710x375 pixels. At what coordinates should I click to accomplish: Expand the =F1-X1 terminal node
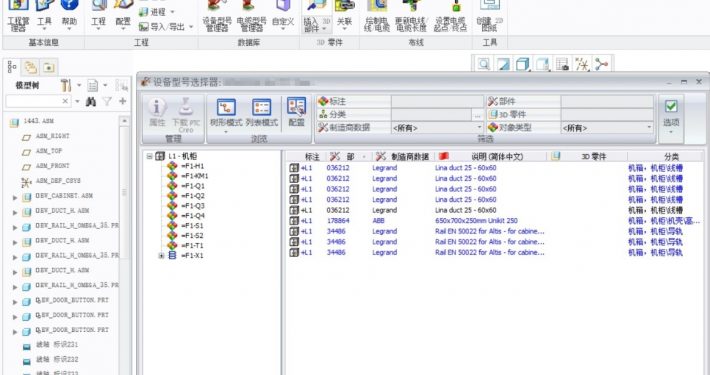click(161, 256)
